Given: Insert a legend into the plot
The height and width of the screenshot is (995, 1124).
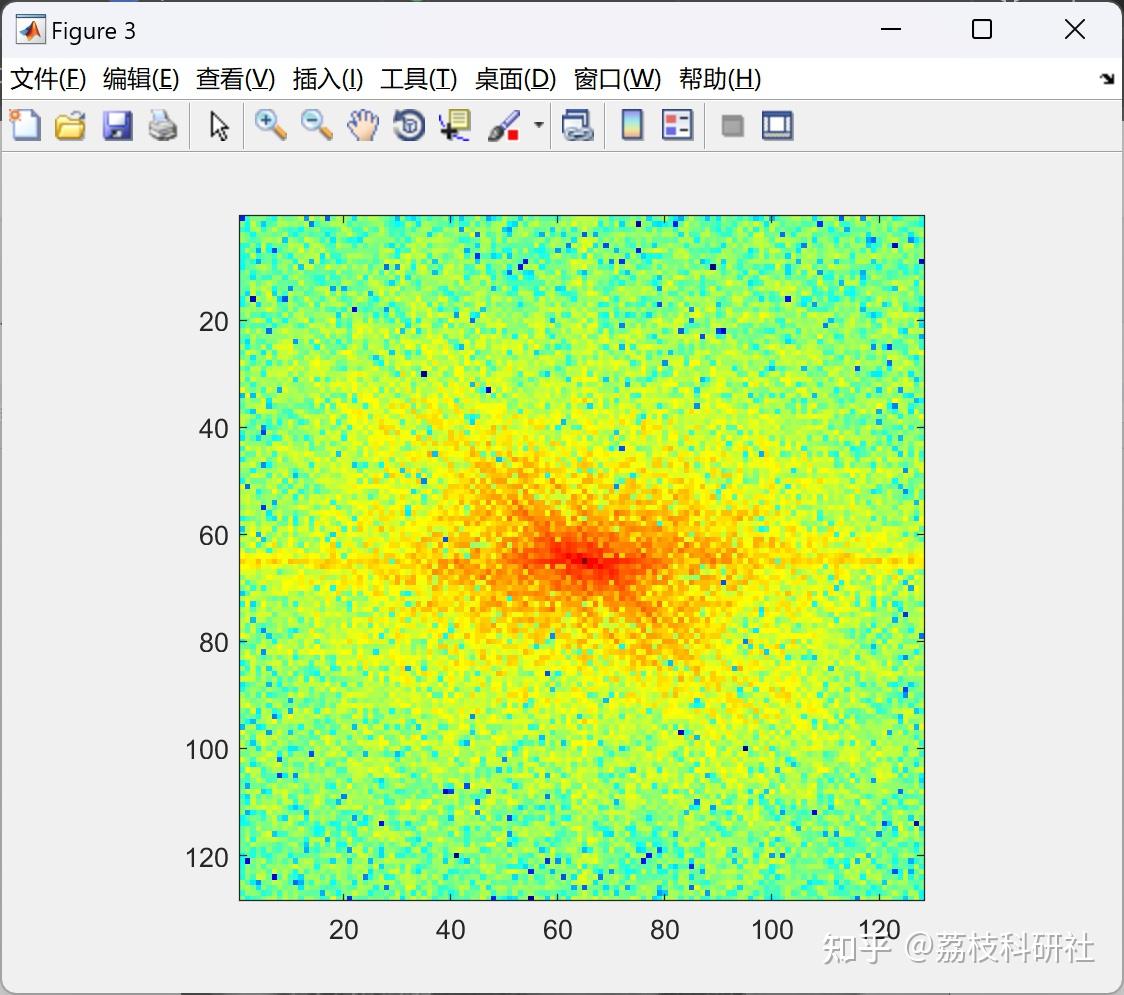Looking at the screenshot, I should 678,125.
